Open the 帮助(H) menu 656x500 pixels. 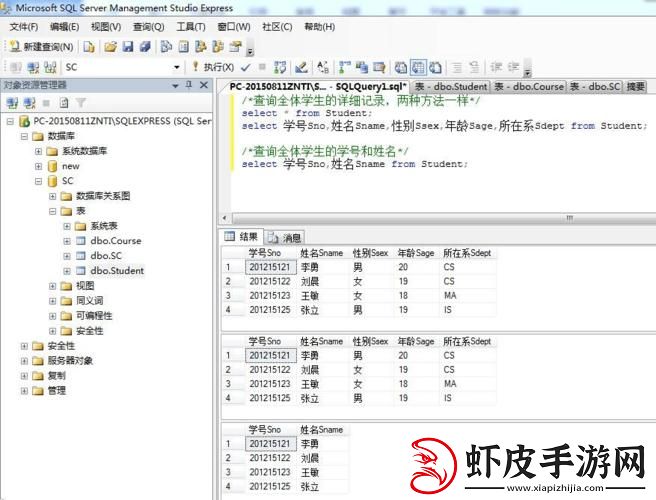tap(320, 27)
